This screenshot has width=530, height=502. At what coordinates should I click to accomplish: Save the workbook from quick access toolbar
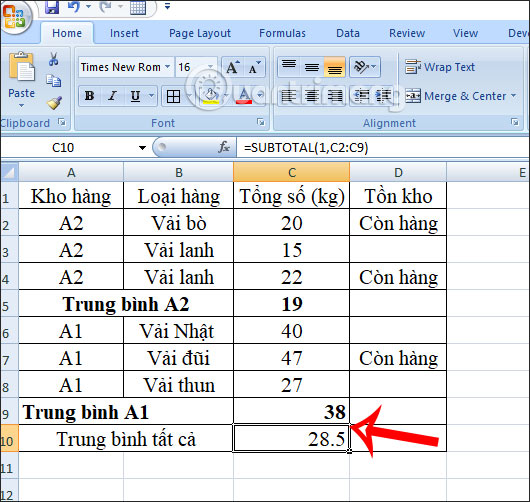[x=52, y=6]
